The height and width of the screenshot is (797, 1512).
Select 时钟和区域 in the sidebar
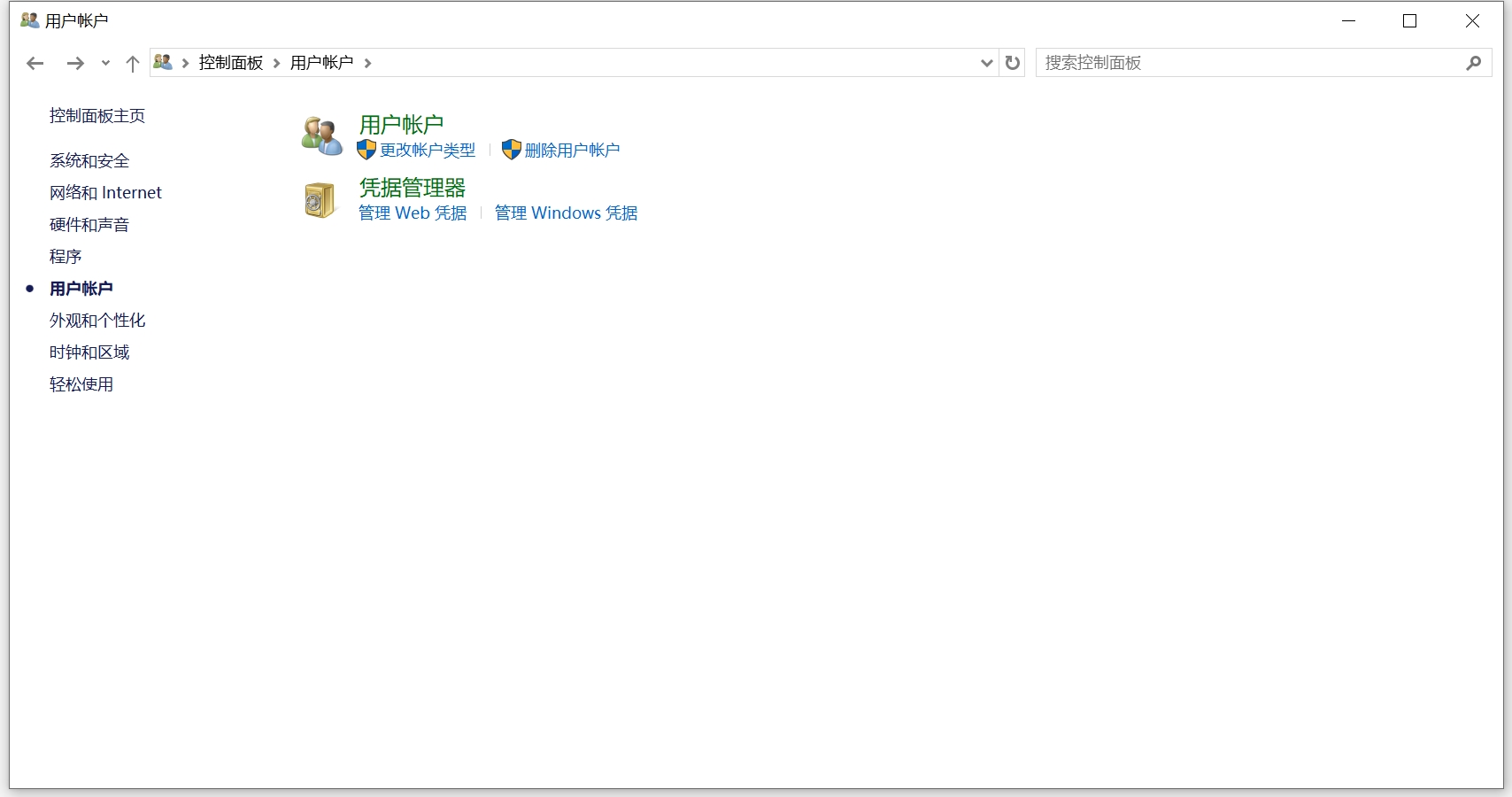89,352
